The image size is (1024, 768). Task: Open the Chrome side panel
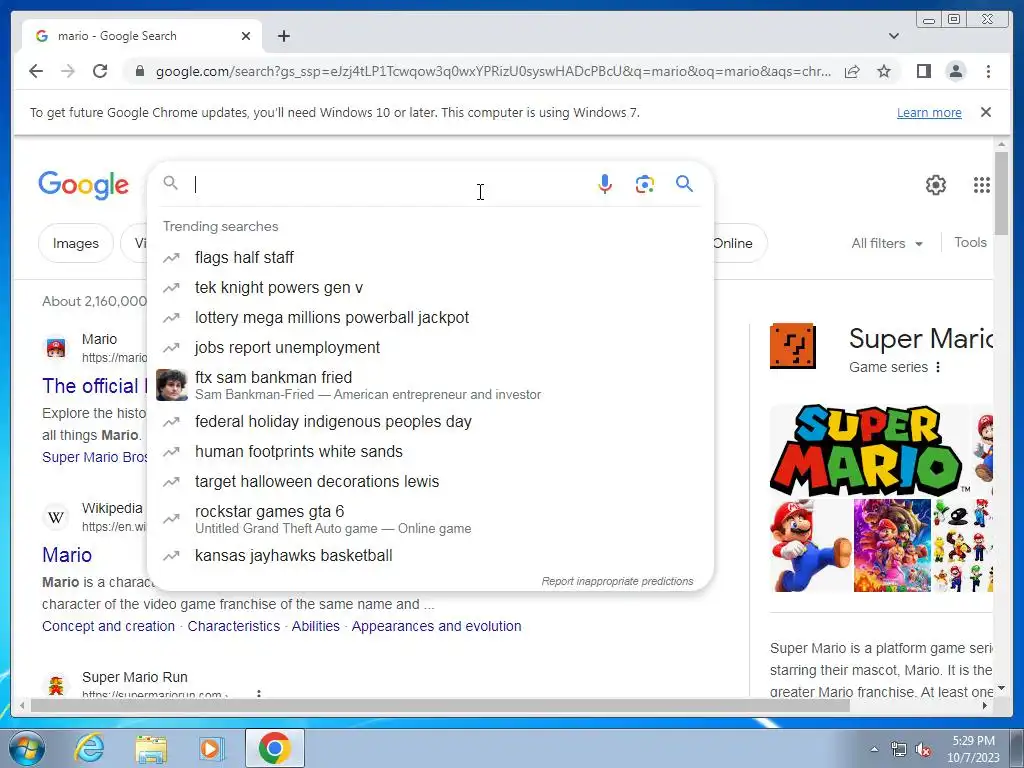(x=923, y=71)
